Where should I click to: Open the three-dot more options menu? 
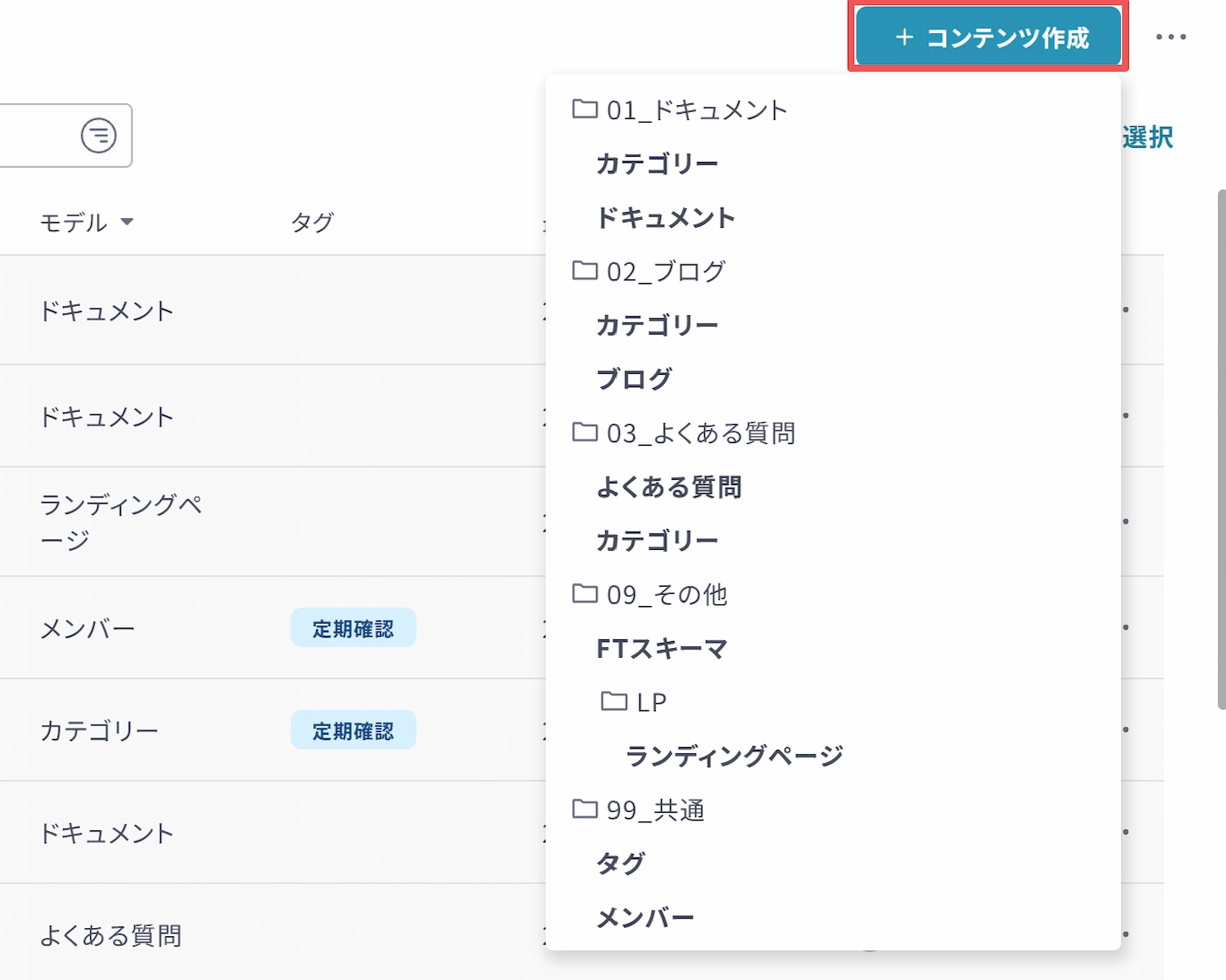(x=1170, y=37)
